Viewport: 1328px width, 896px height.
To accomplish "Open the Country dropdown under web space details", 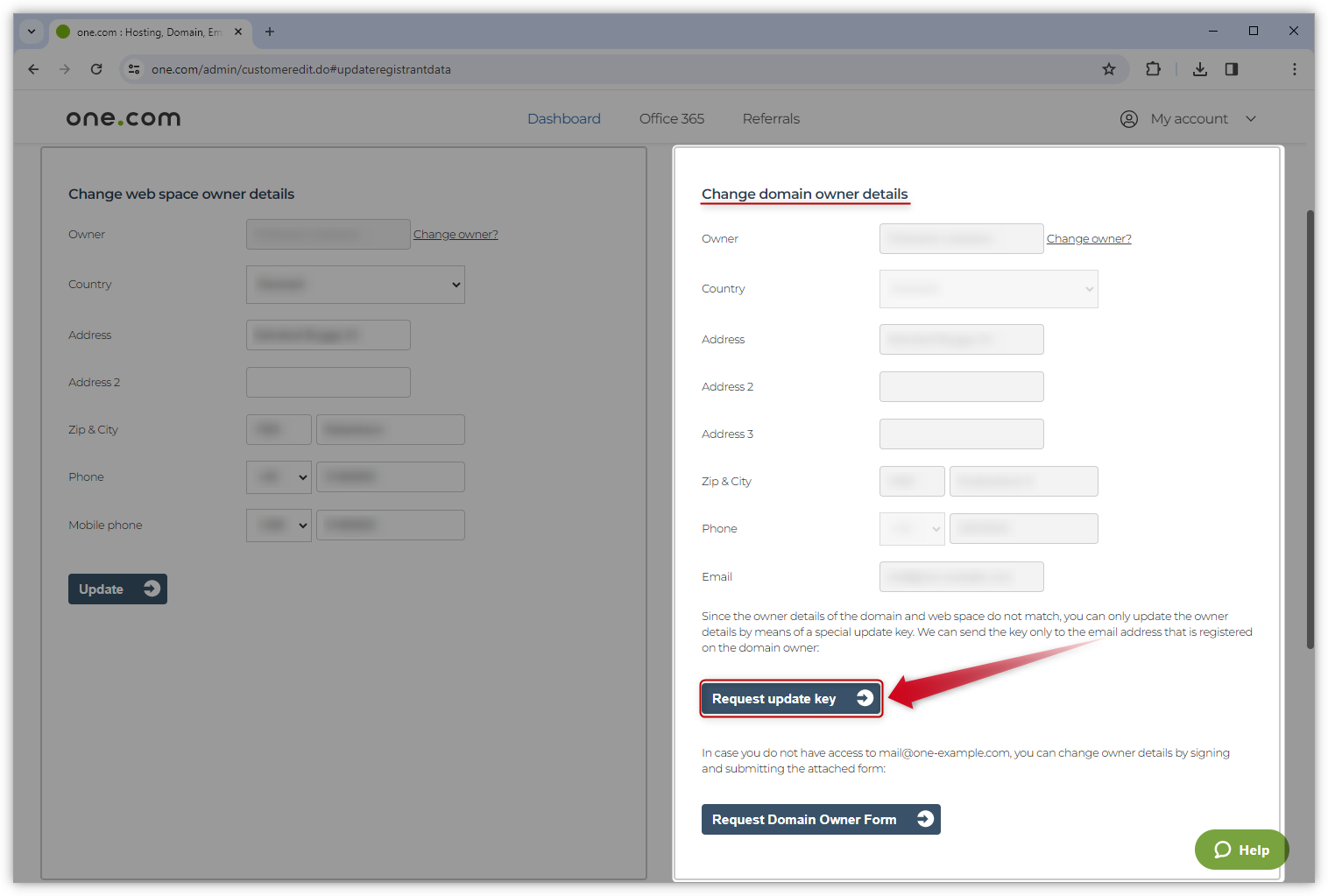I will point(355,284).
